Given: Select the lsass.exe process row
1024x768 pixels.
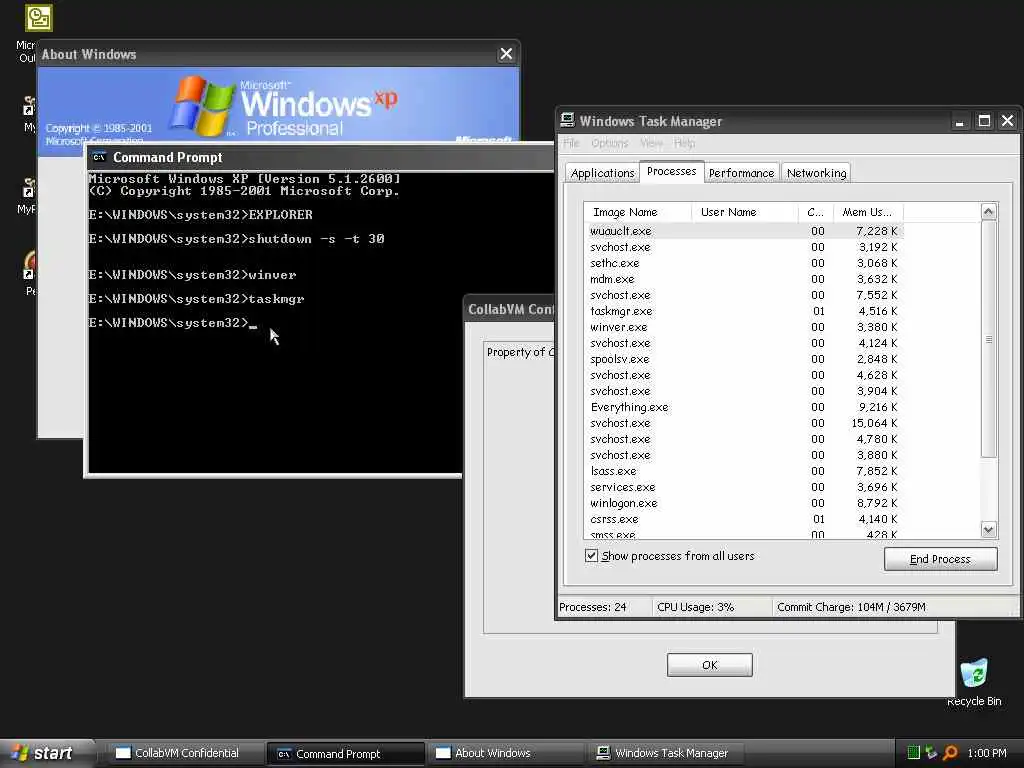Looking at the screenshot, I should tap(744, 471).
